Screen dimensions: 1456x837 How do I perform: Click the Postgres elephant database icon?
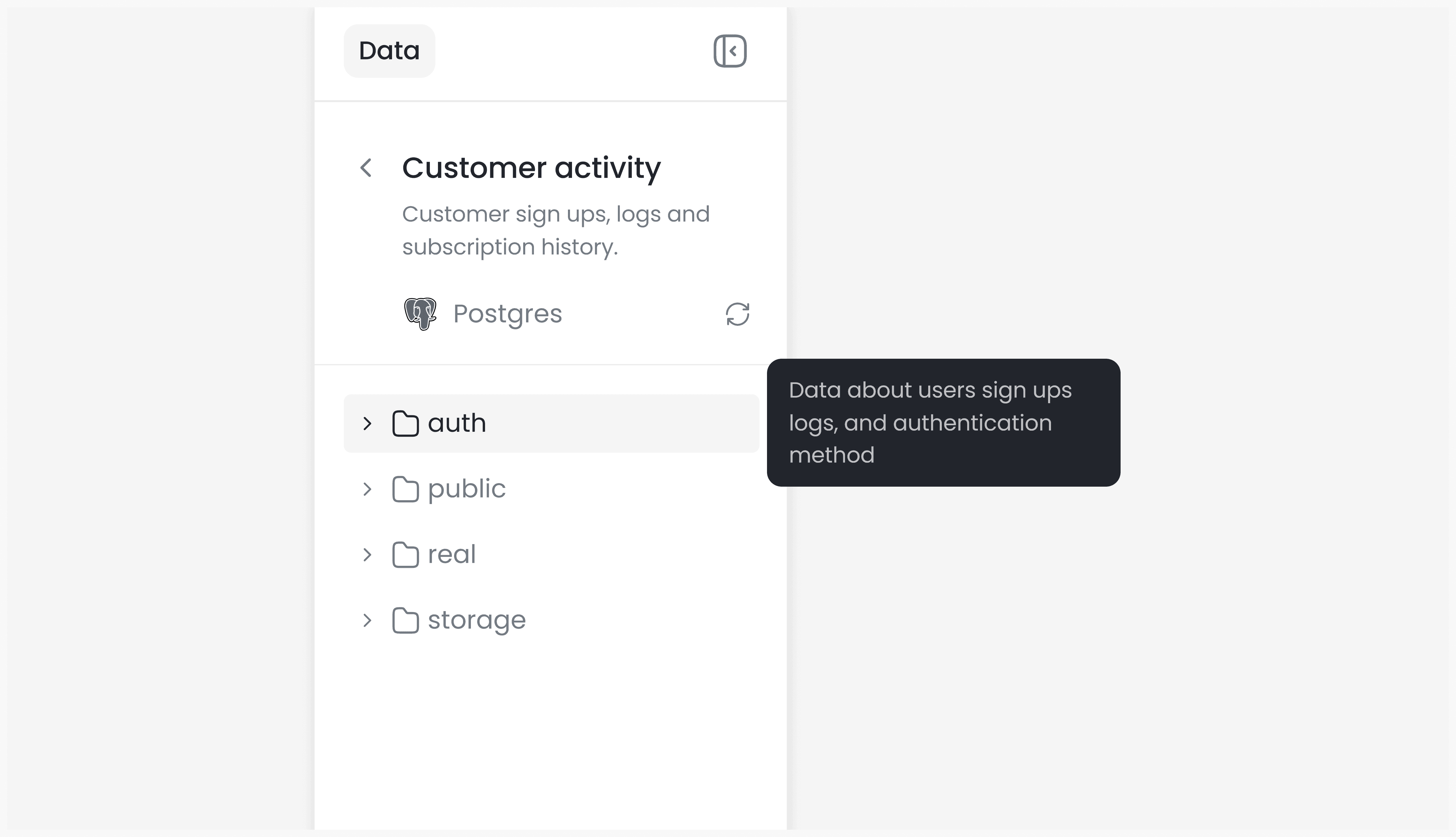pyautogui.click(x=420, y=313)
